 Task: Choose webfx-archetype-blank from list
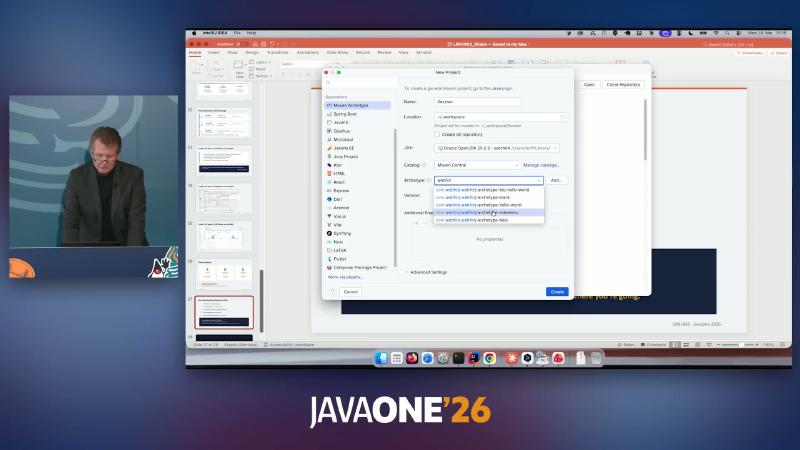[489, 197]
